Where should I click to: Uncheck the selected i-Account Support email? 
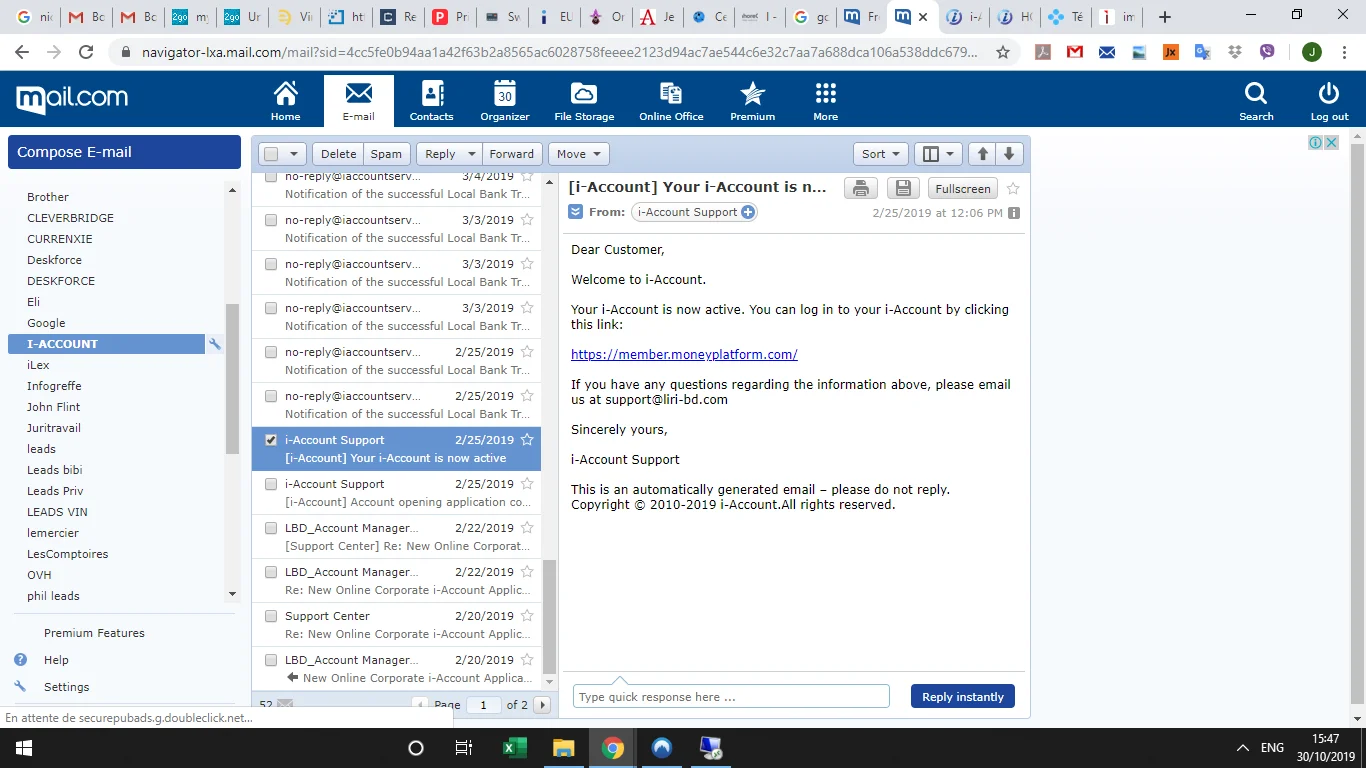tap(271, 440)
